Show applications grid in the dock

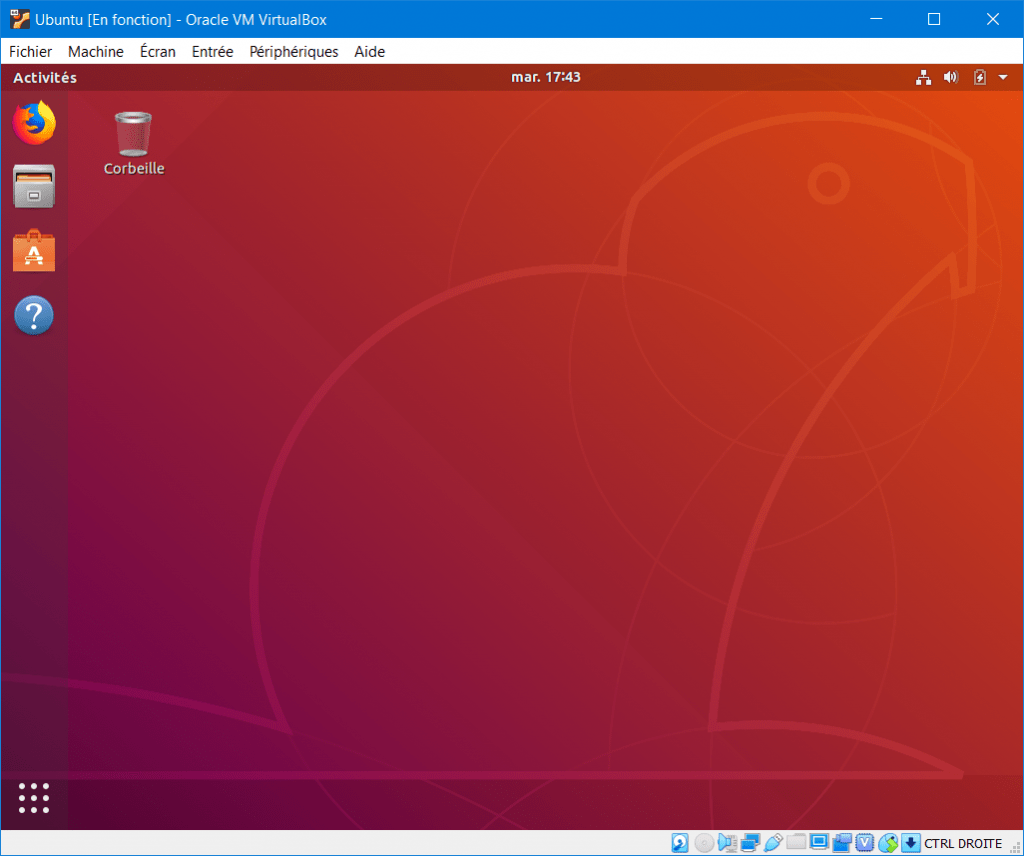click(x=34, y=798)
